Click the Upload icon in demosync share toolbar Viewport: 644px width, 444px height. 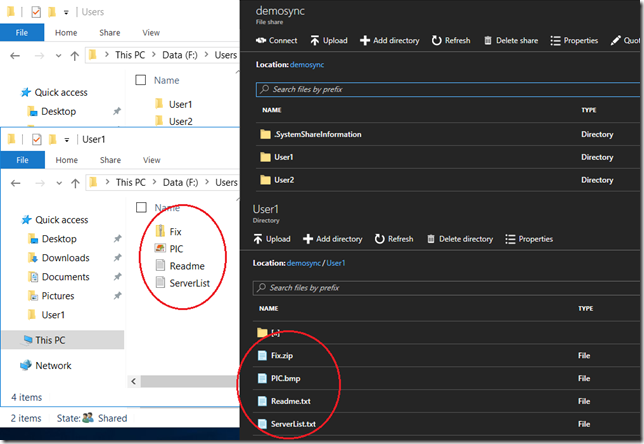[315, 40]
